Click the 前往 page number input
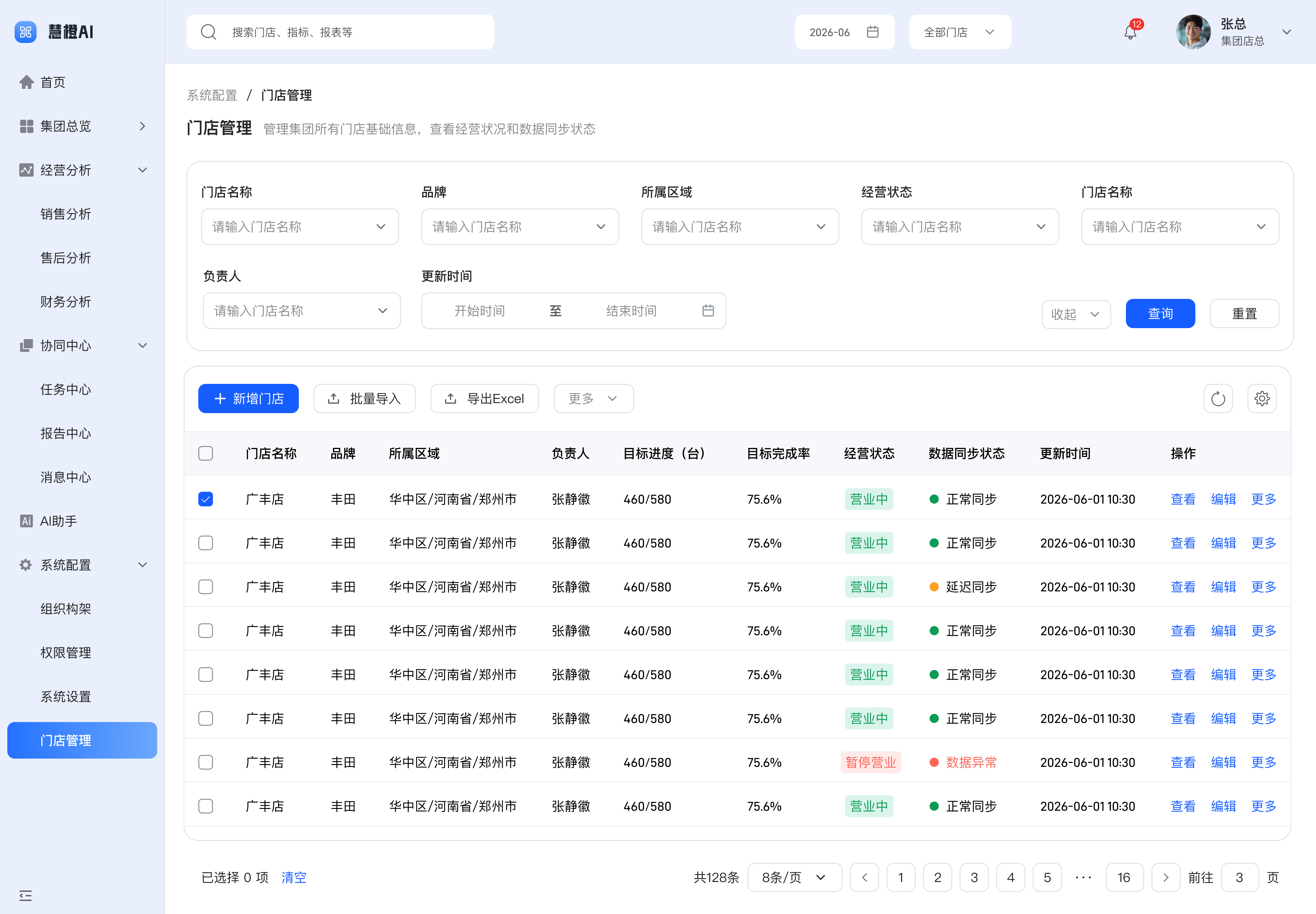The width and height of the screenshot is (1316, 914). (1239, 877)
